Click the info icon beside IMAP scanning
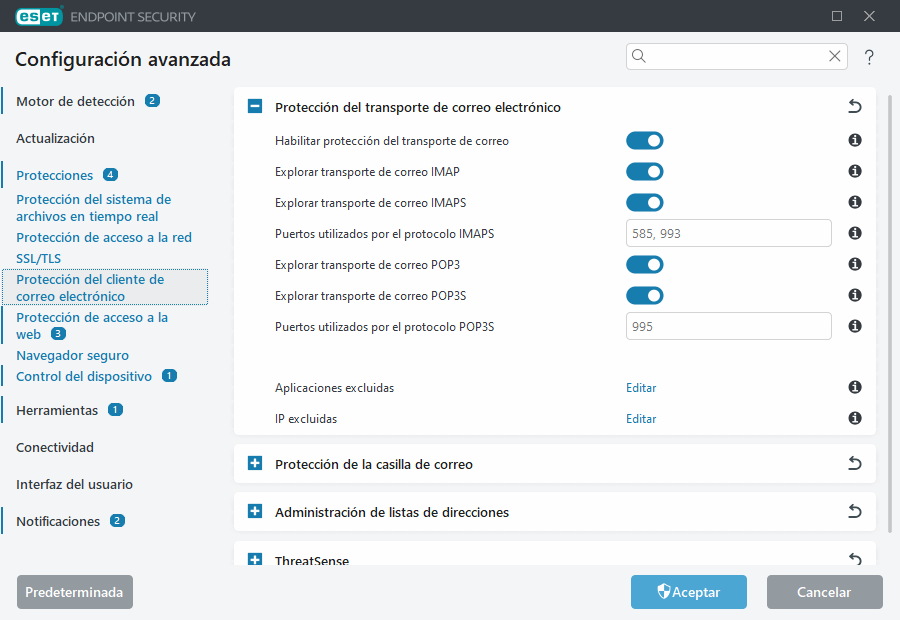Image resolution: width=900 pixels, height=620 pixels. click(854, 171)
